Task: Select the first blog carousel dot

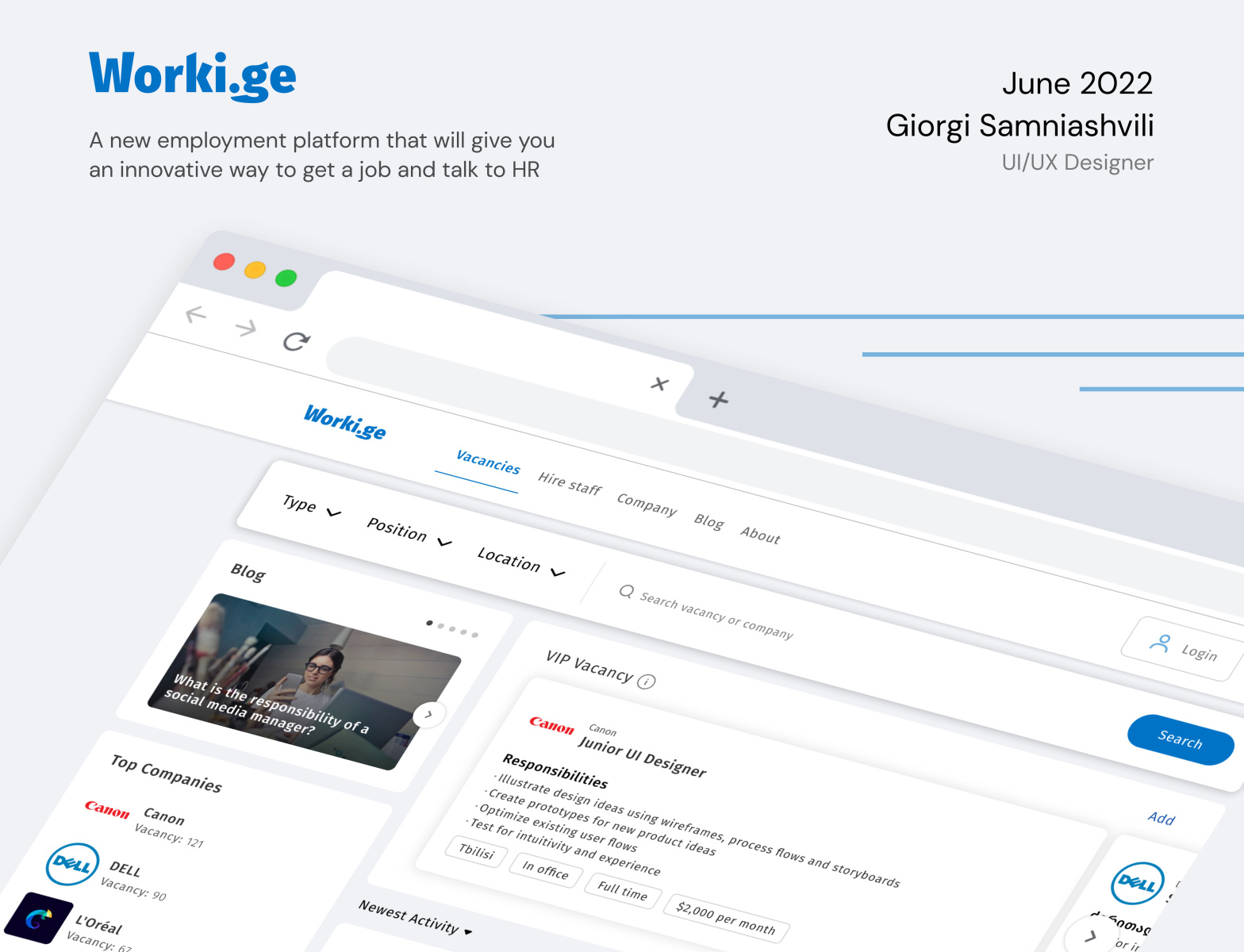Action: (x=429, y=623)
